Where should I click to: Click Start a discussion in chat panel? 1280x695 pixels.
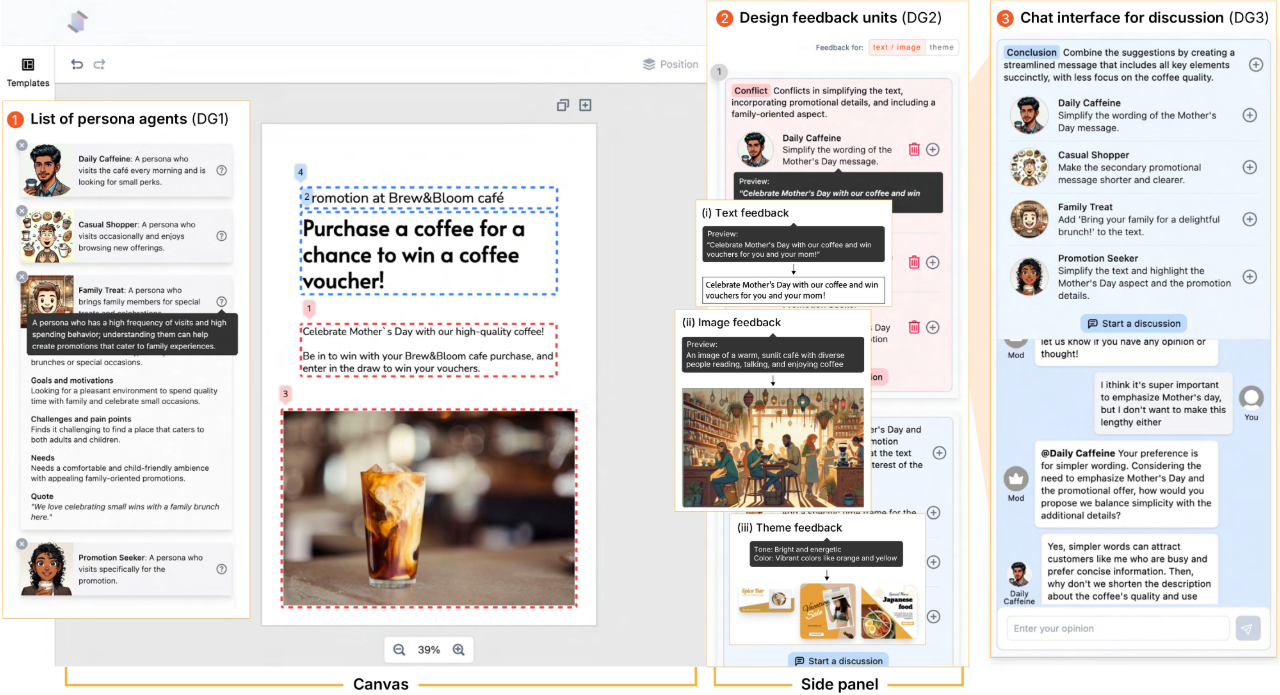1134,323
